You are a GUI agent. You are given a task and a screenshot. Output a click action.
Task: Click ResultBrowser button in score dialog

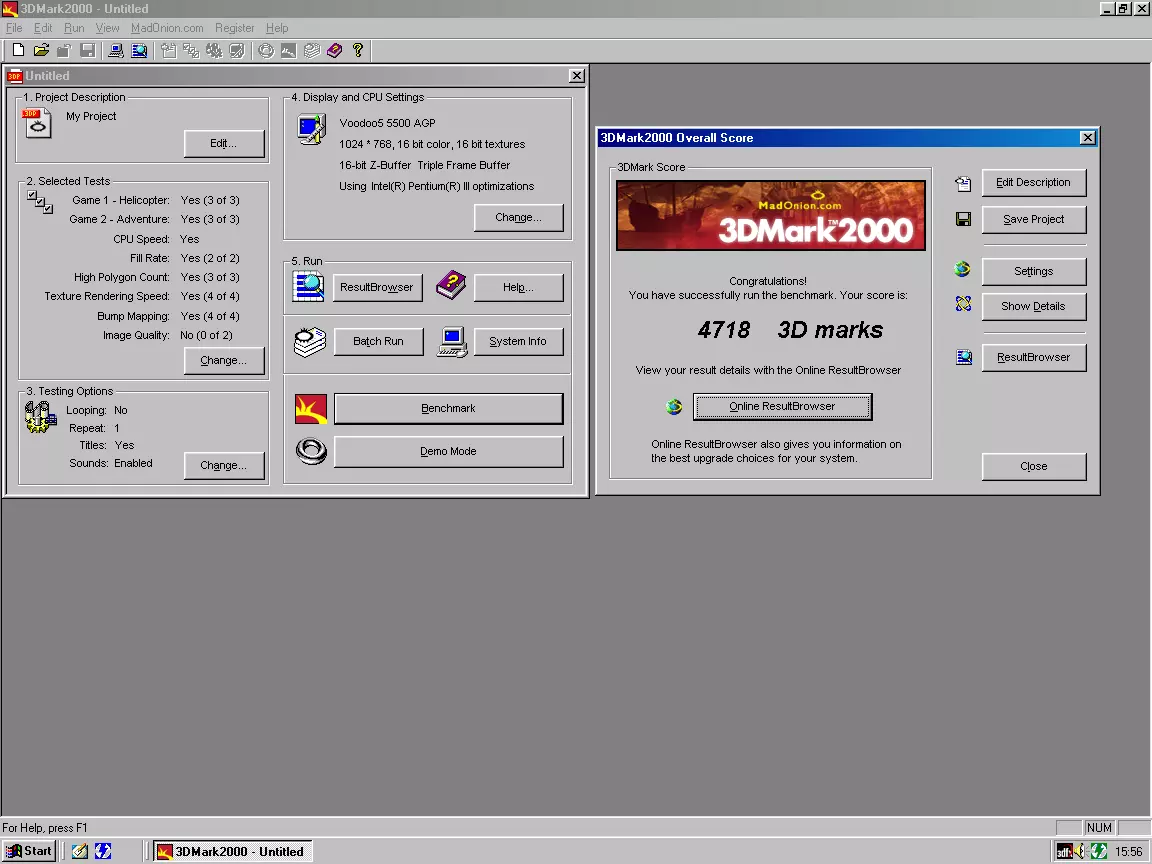[1034, 358]
